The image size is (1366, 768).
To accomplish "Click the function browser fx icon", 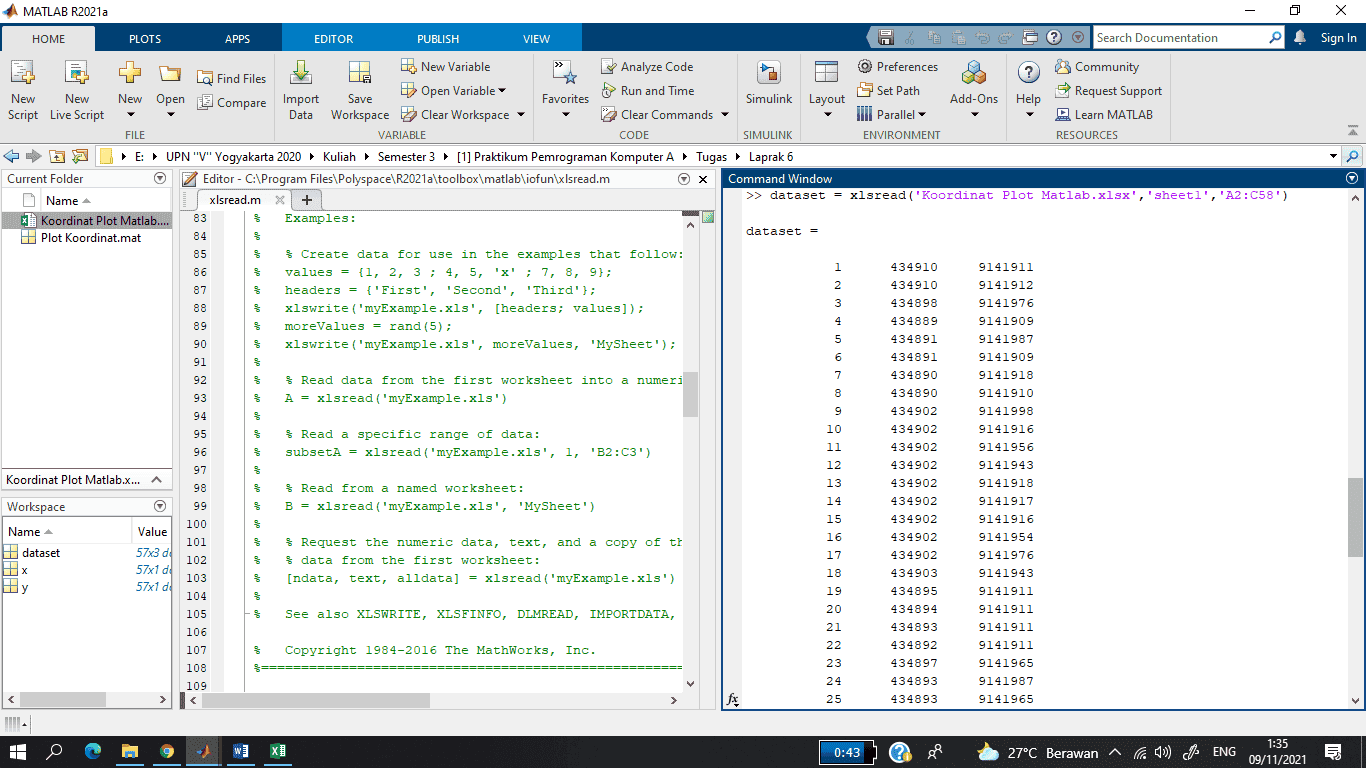I will (x=733, y=700).
